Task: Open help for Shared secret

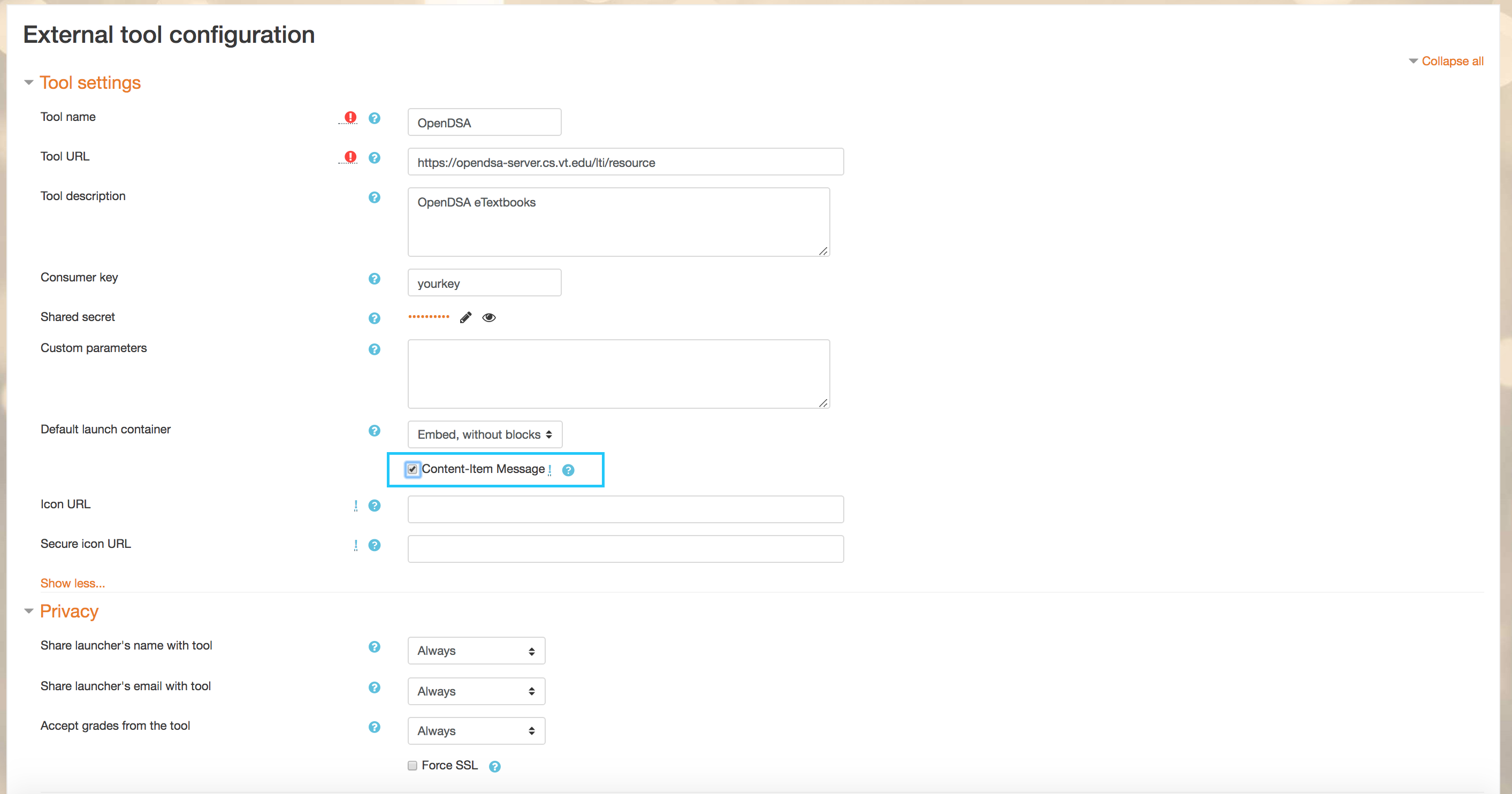Action: pyautogui.click(x=375, y=318)
